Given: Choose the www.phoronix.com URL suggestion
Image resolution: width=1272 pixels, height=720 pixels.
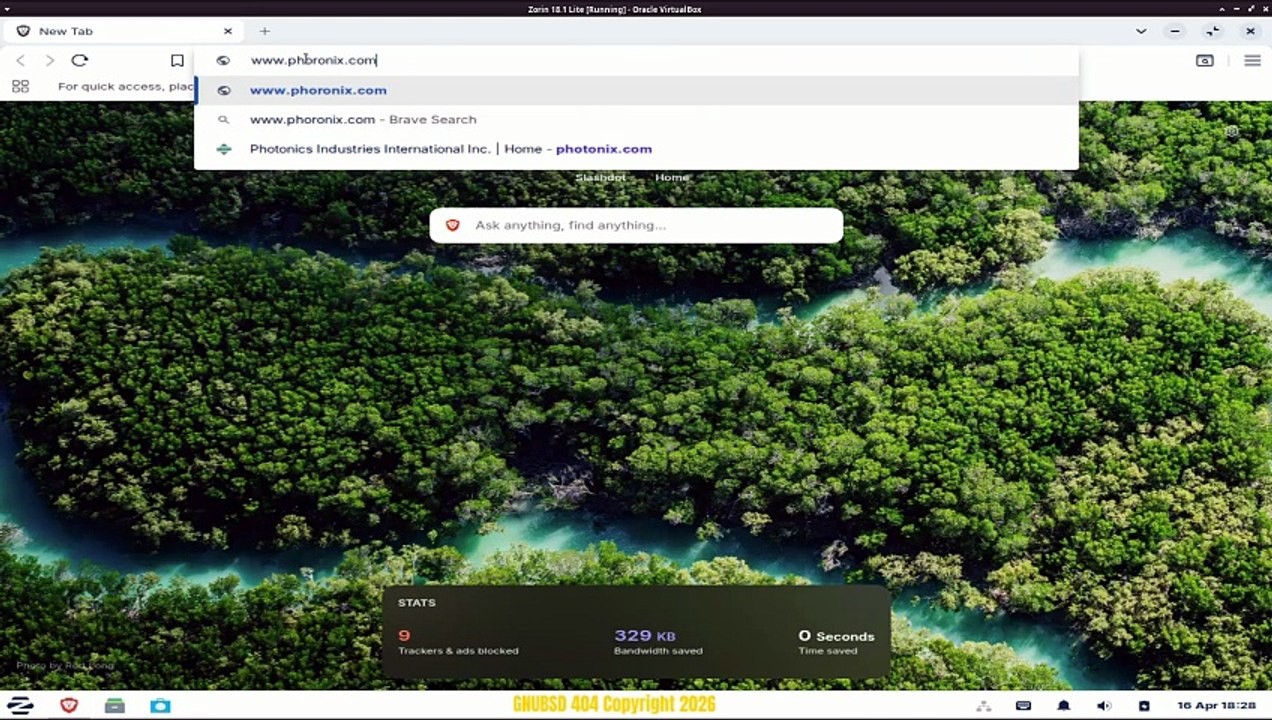Looking at the screenshot, I should [637, 90].
